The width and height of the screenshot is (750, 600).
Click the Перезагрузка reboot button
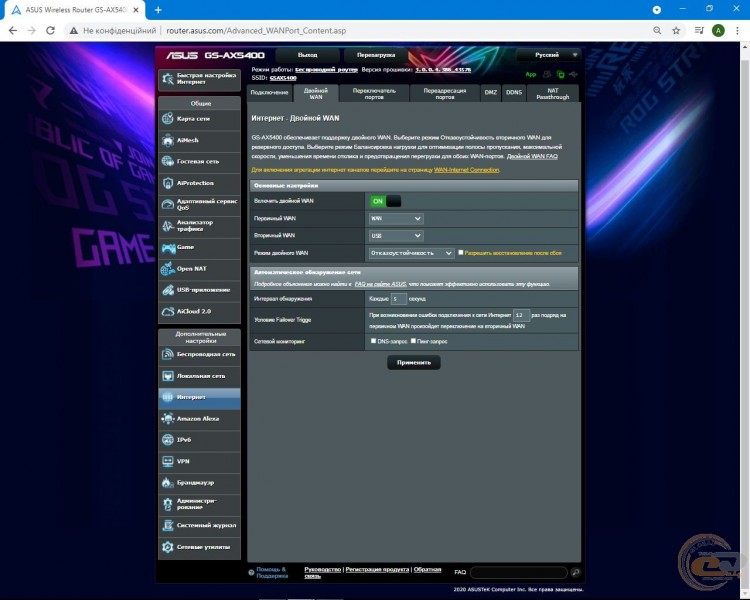[376, 55]
